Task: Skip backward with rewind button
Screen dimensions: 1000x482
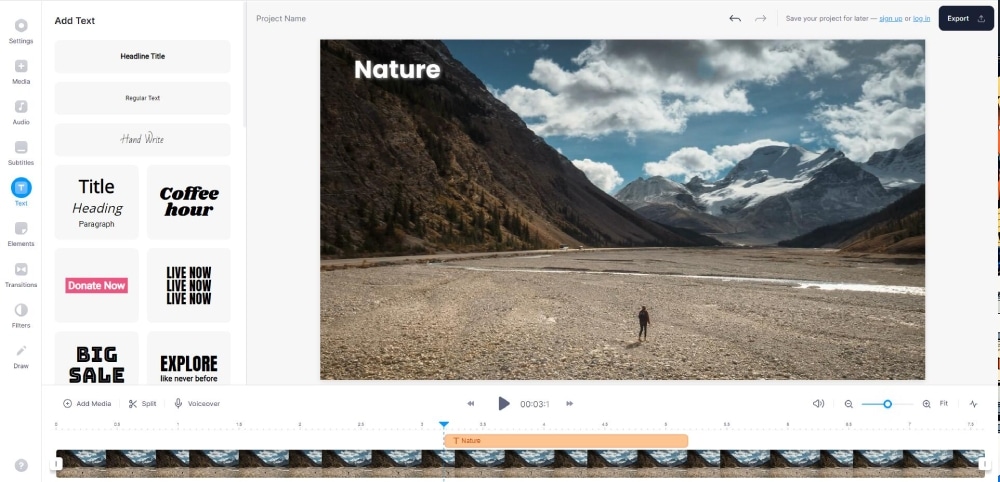Action: pos(471,404)
